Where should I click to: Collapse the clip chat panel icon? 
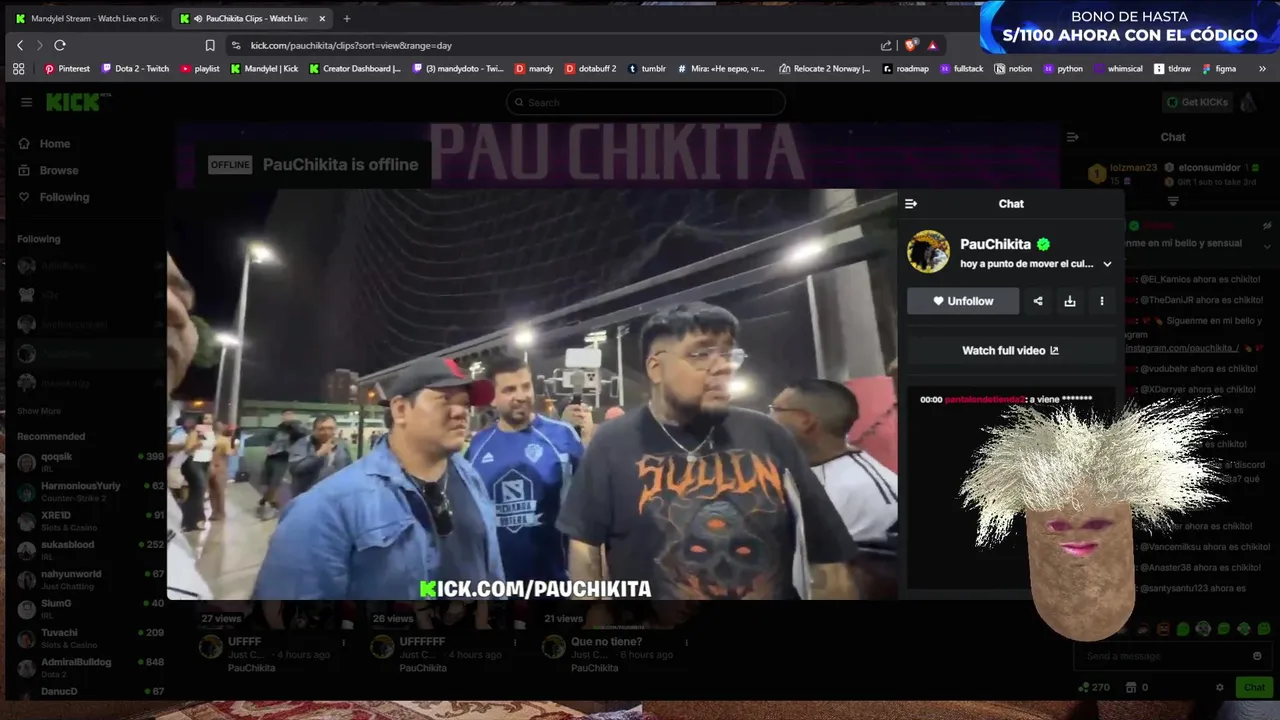coord(910,204)
